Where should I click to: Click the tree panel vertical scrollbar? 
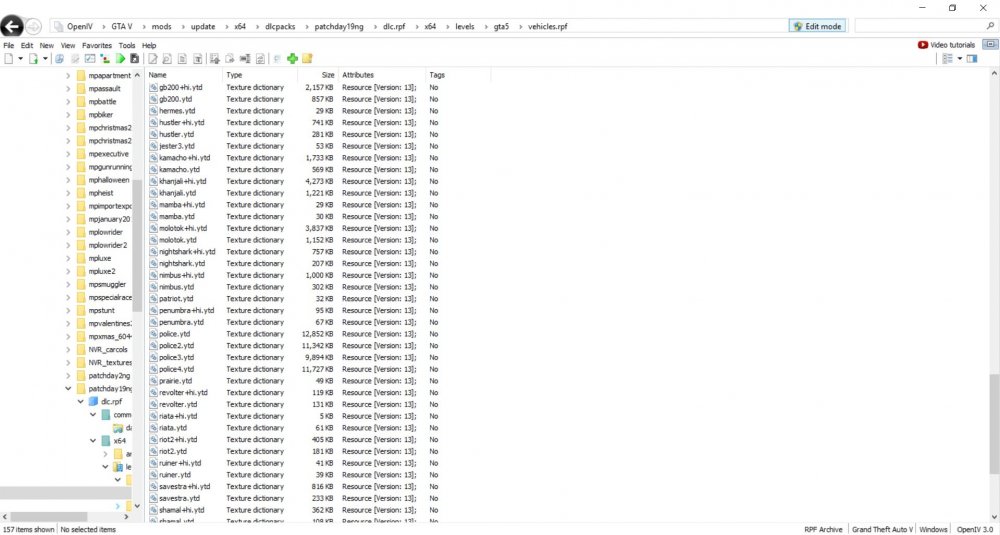tap(137, 245)
